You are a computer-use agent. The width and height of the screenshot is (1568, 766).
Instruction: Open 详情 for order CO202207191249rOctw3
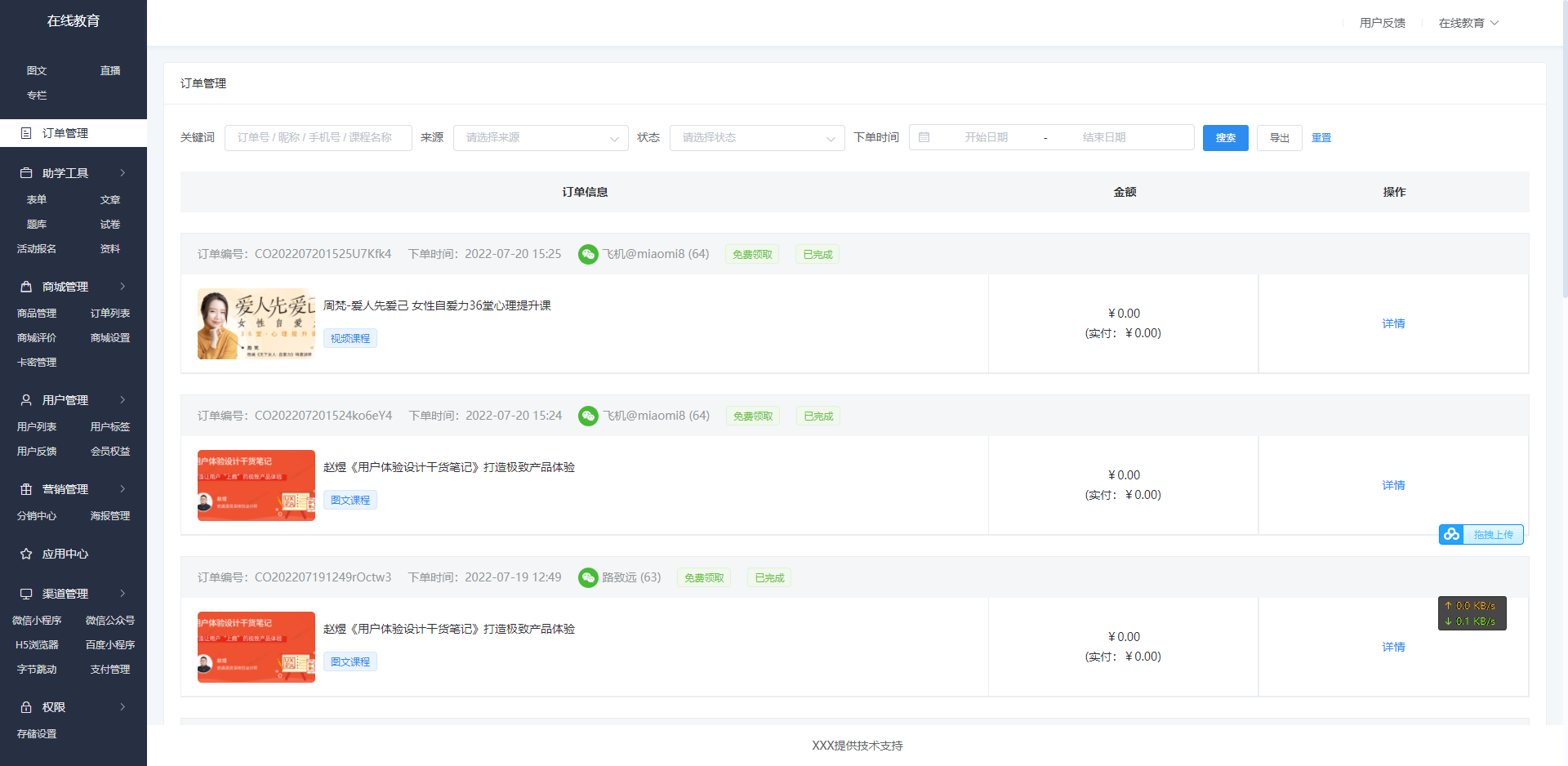point(1393,647)
